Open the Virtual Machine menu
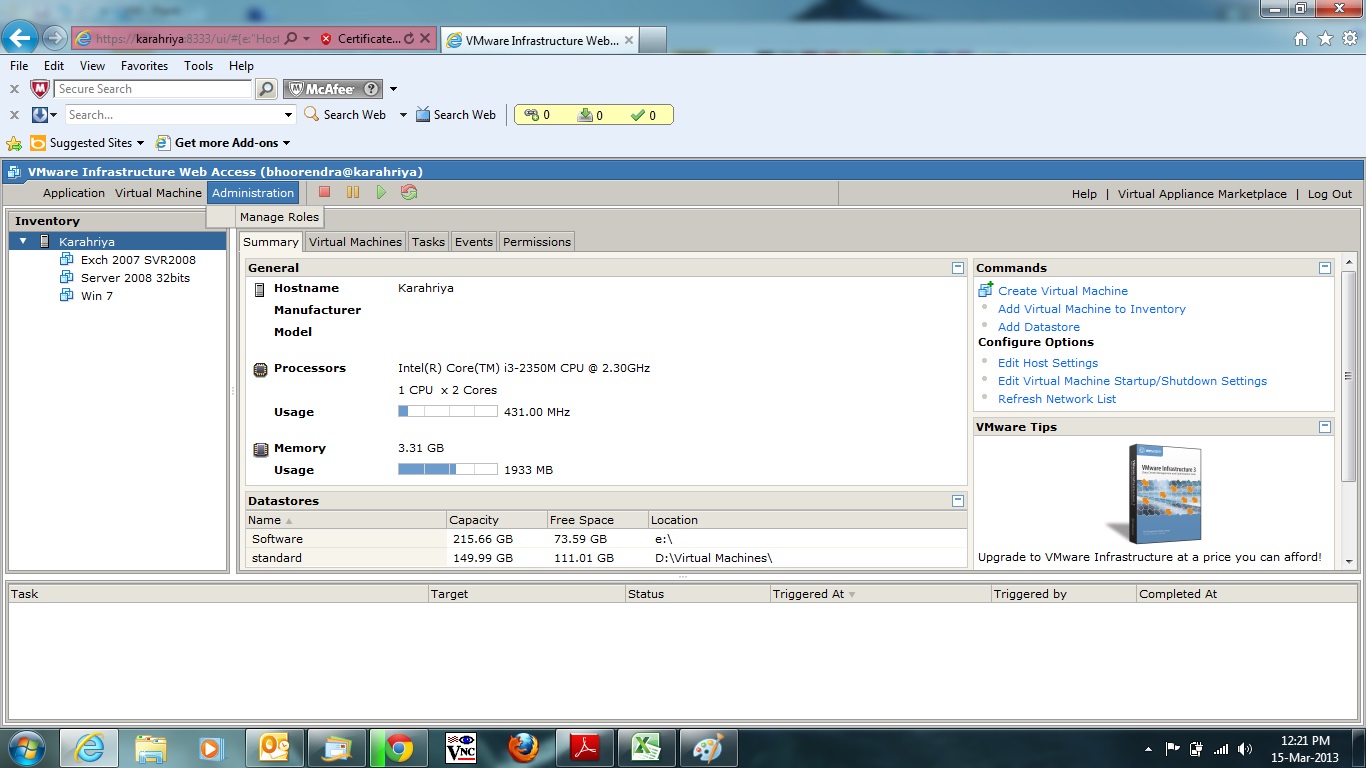Screen dimensions: 1366x768 [x=158, y=193]
